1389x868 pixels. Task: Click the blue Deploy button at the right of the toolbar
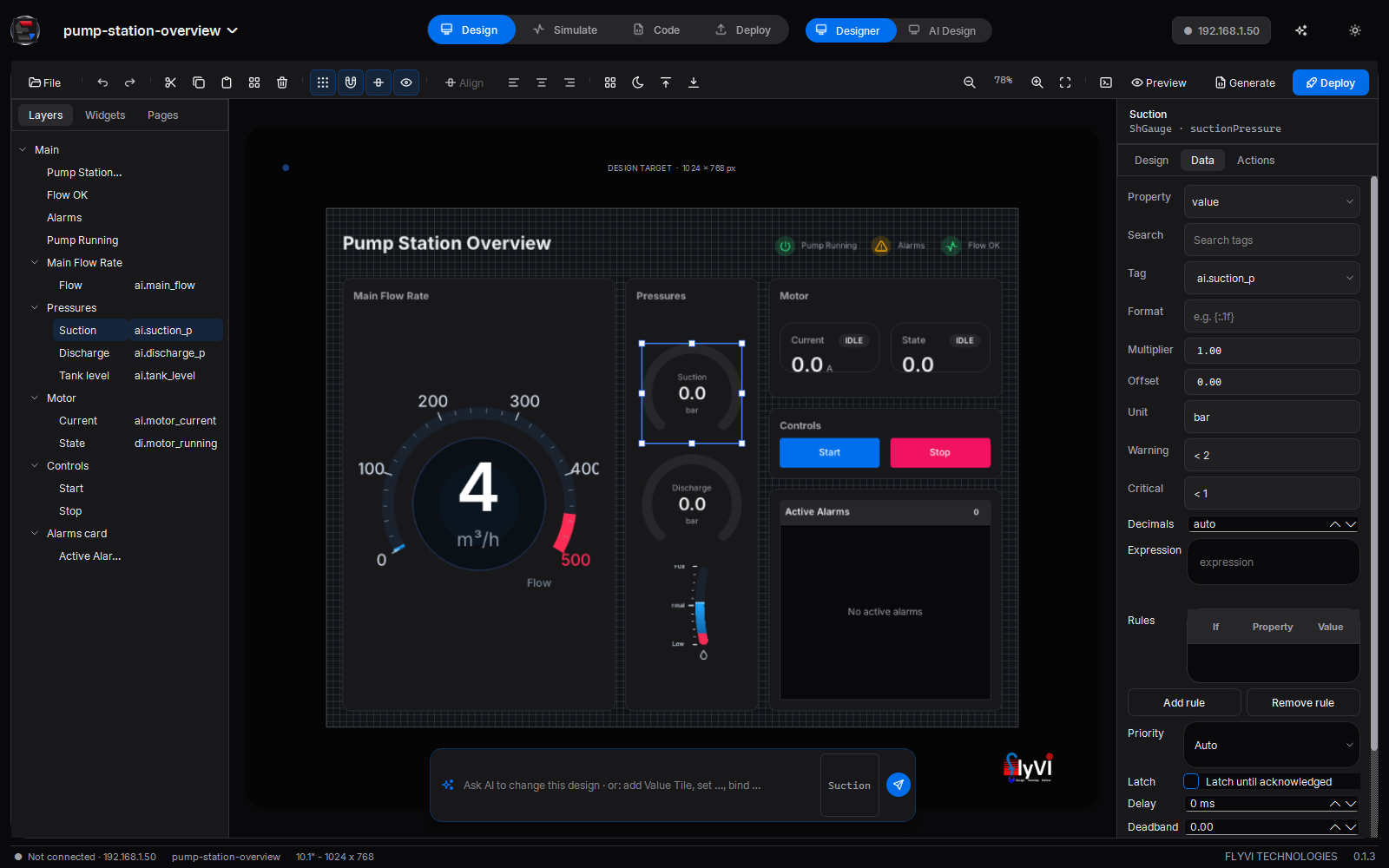[x=1331, y=82]
